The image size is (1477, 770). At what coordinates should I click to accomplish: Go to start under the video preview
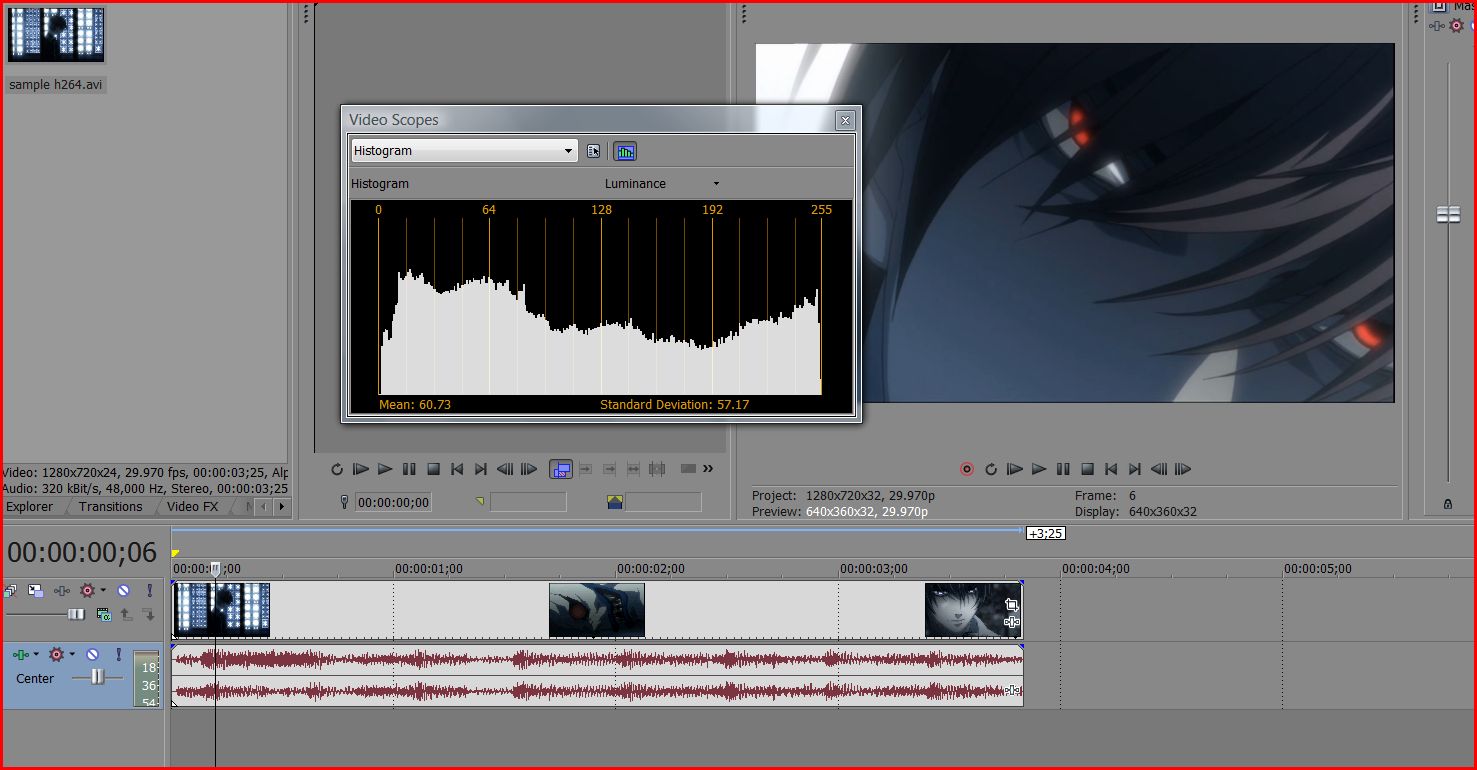(x=1111, y=469)
